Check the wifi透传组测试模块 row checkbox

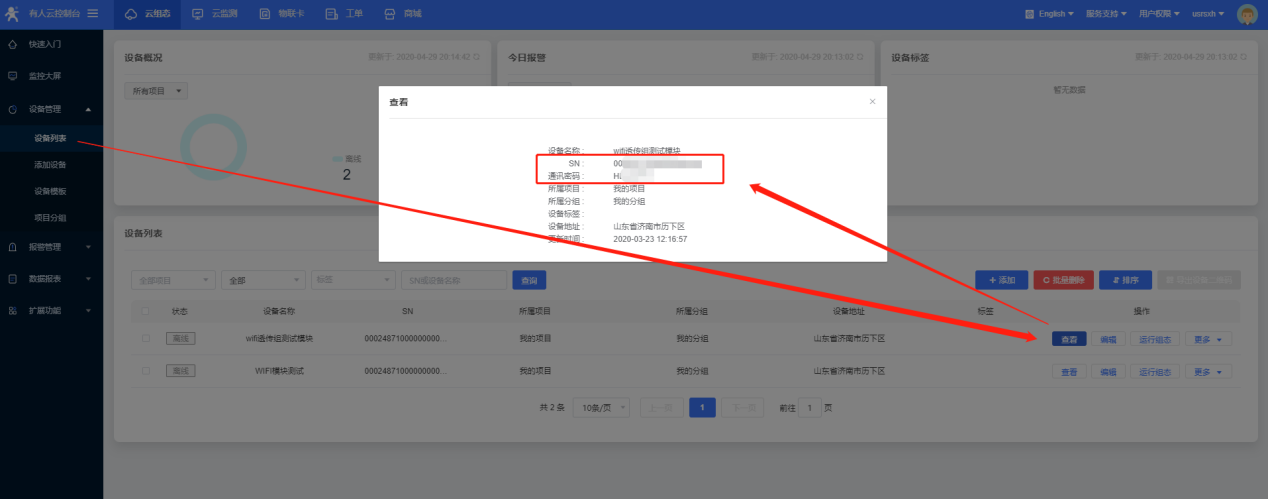coord(146,339)
